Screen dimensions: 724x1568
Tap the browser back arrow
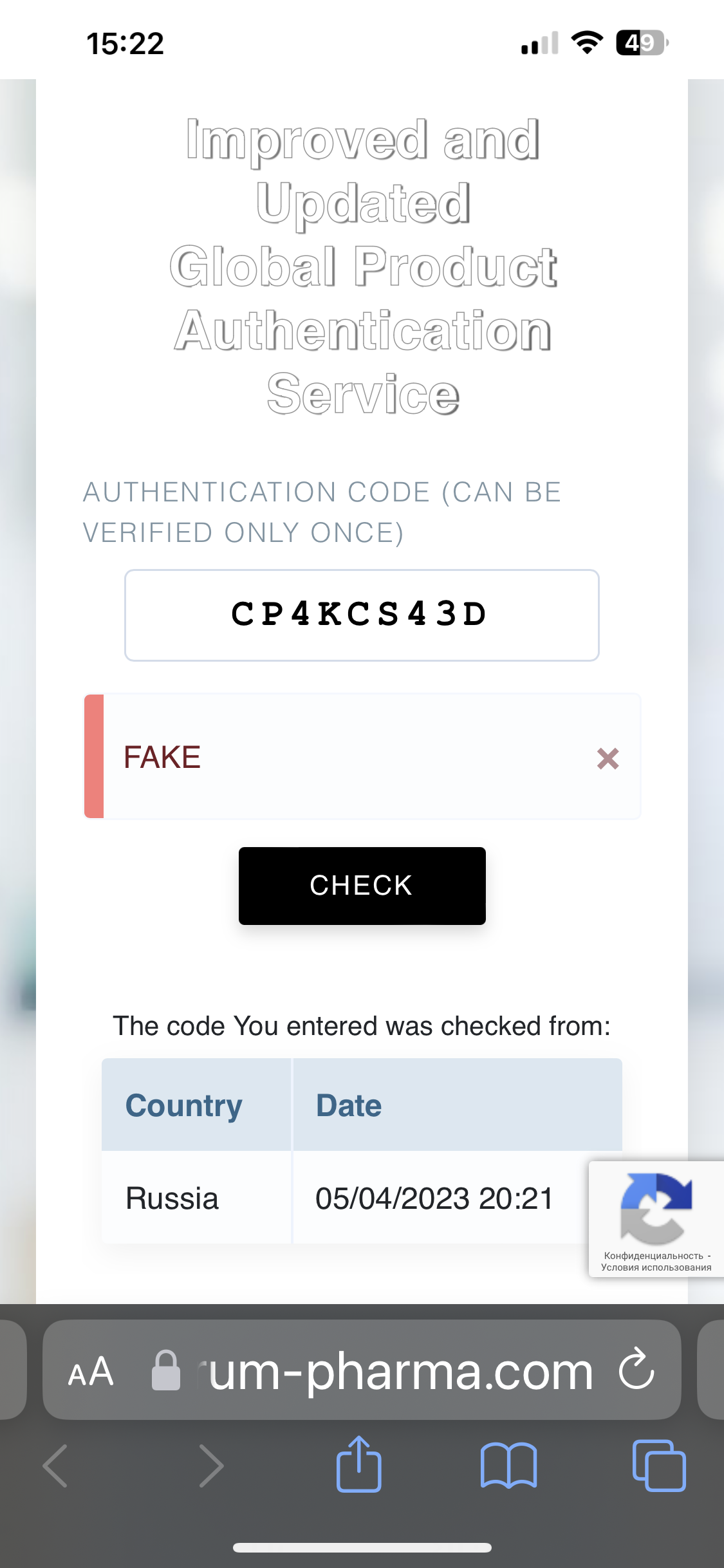[55, 1466]
